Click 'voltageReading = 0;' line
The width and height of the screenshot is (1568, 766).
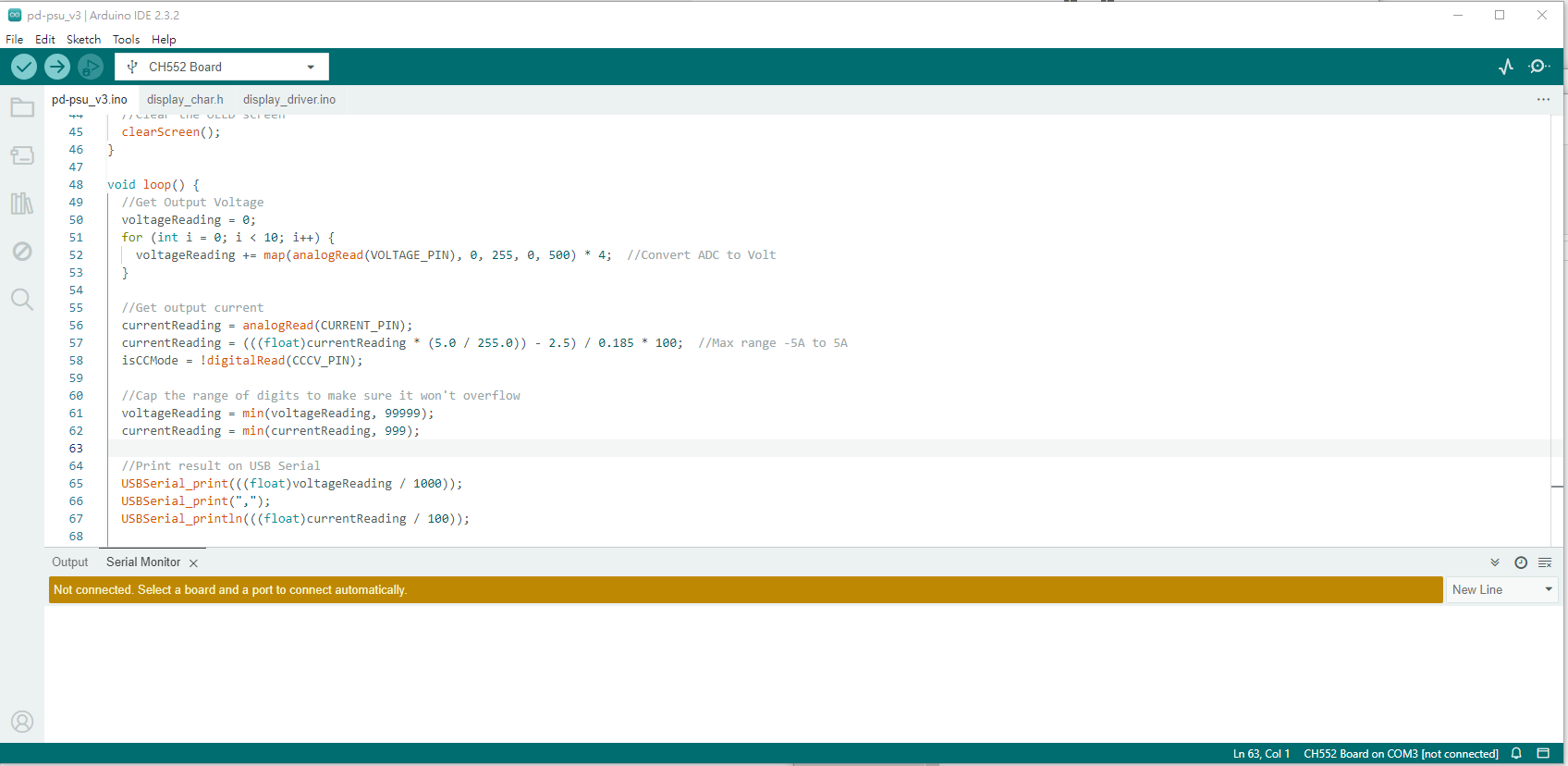point(189,220)
